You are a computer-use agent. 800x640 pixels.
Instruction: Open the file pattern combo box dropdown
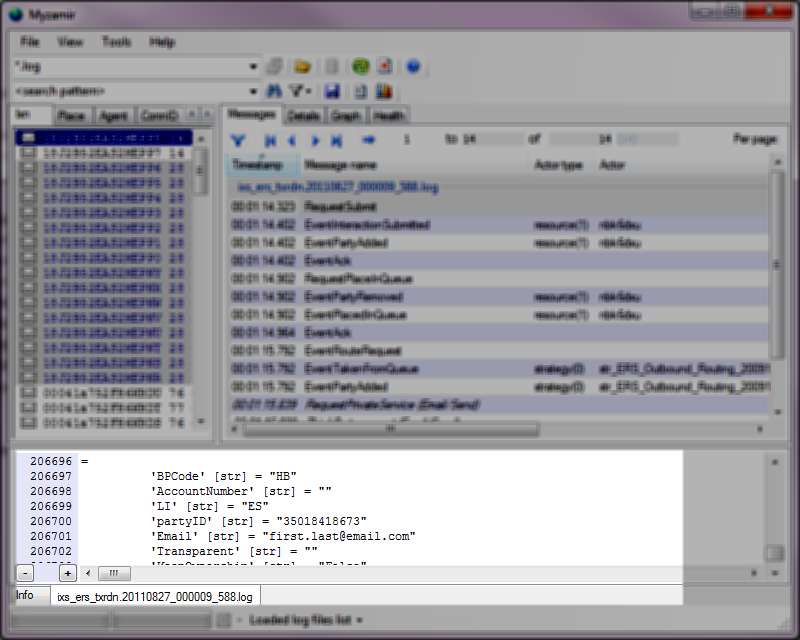coord(253,67)
